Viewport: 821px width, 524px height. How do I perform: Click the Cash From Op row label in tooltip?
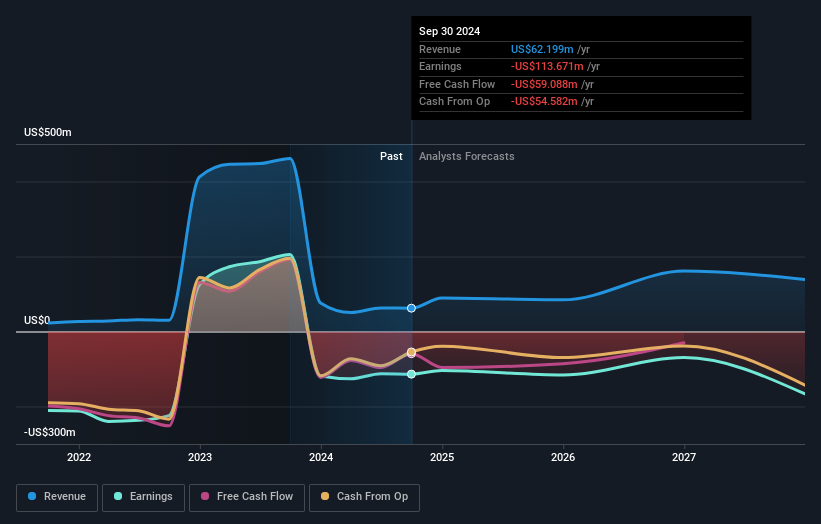(x=454, y=102)
